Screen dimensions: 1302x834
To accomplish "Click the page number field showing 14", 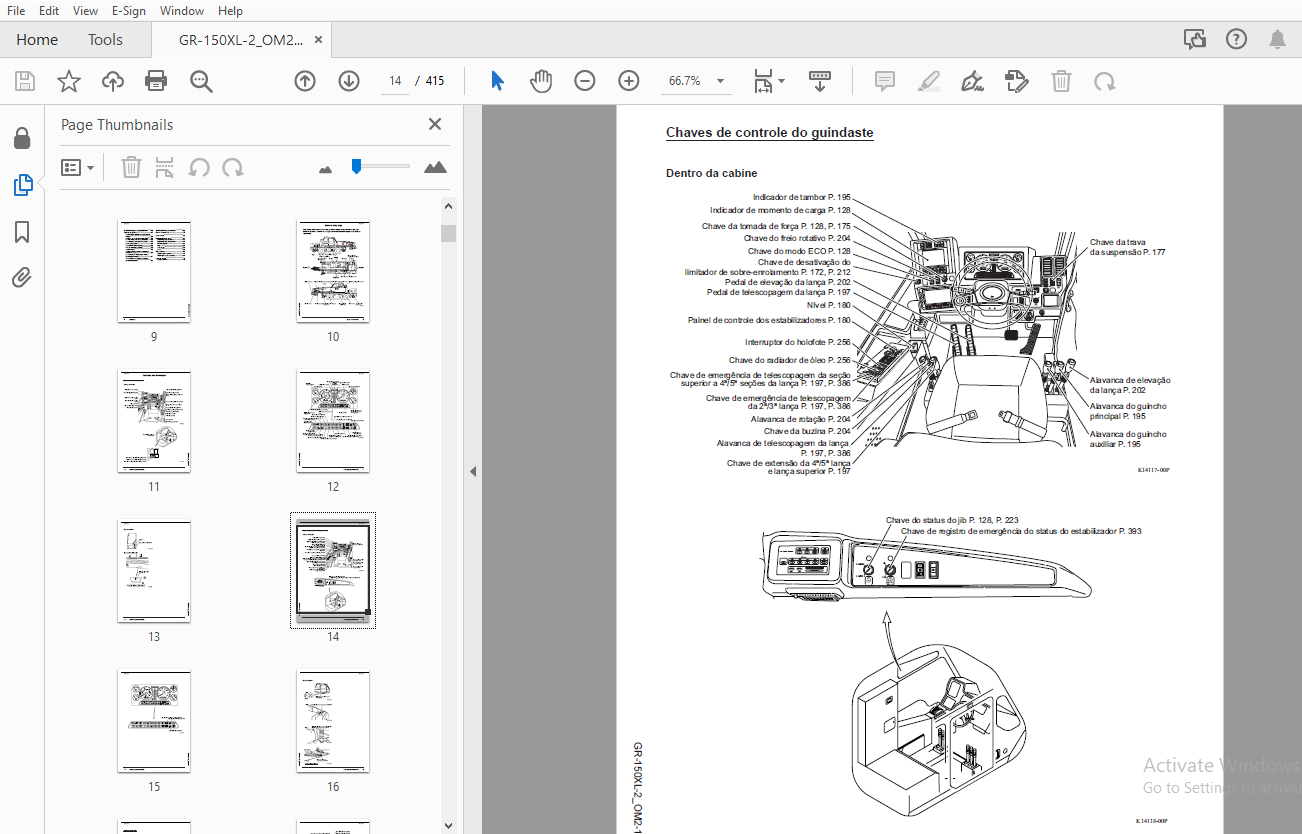I will coord(396,81).
